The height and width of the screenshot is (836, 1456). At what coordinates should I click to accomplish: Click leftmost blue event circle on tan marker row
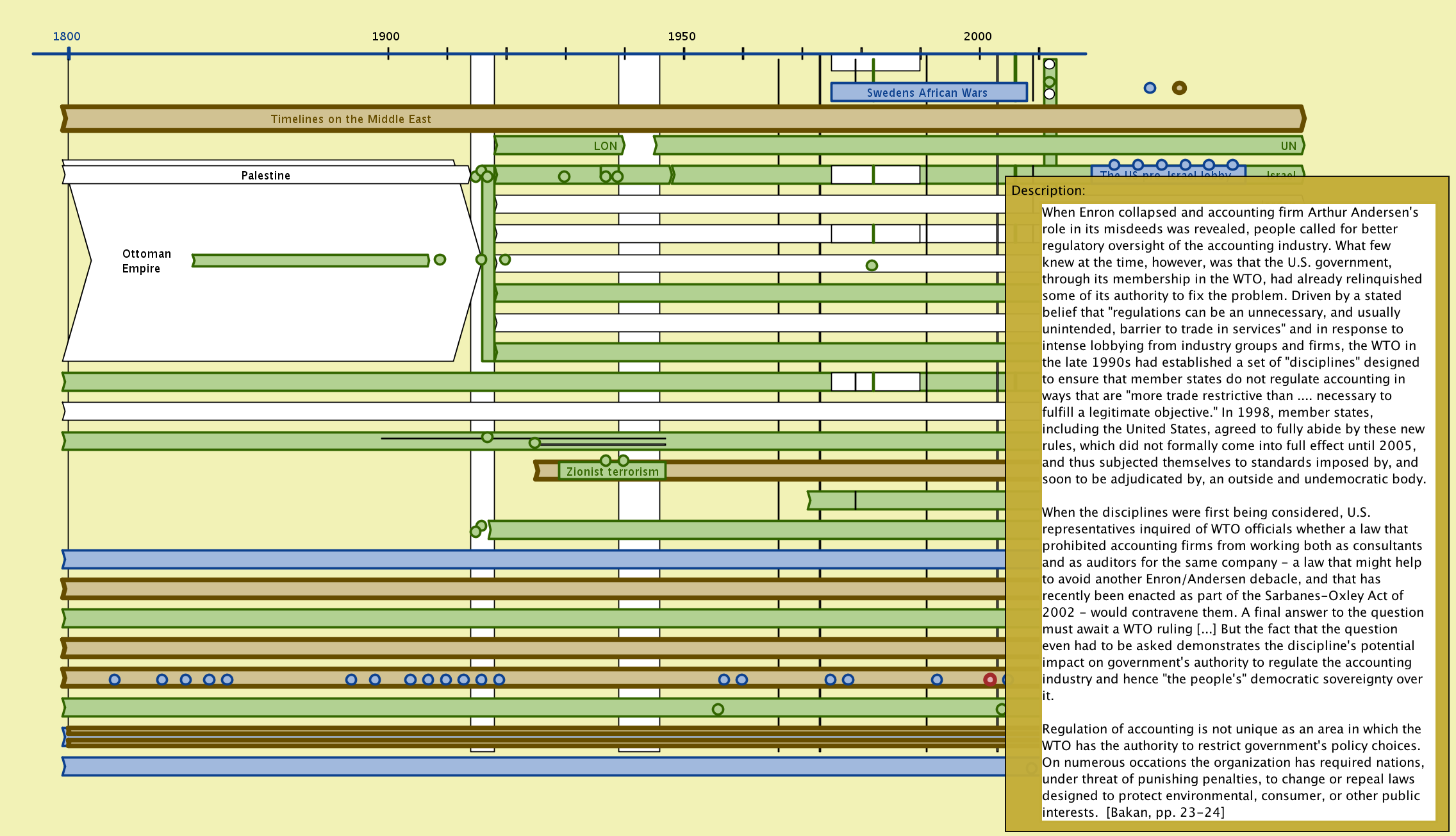point(115,680)
